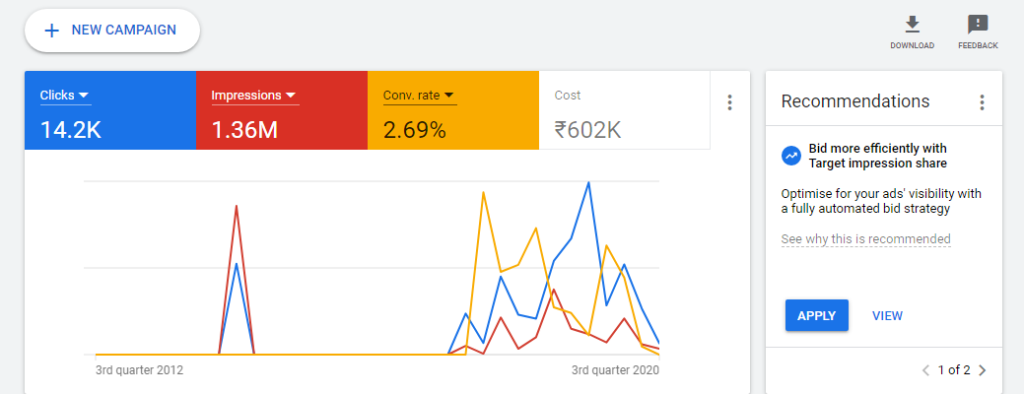Click the orange Conv. rate 2.69% tile
This screenshot has height=394, width=1024.
453,110
